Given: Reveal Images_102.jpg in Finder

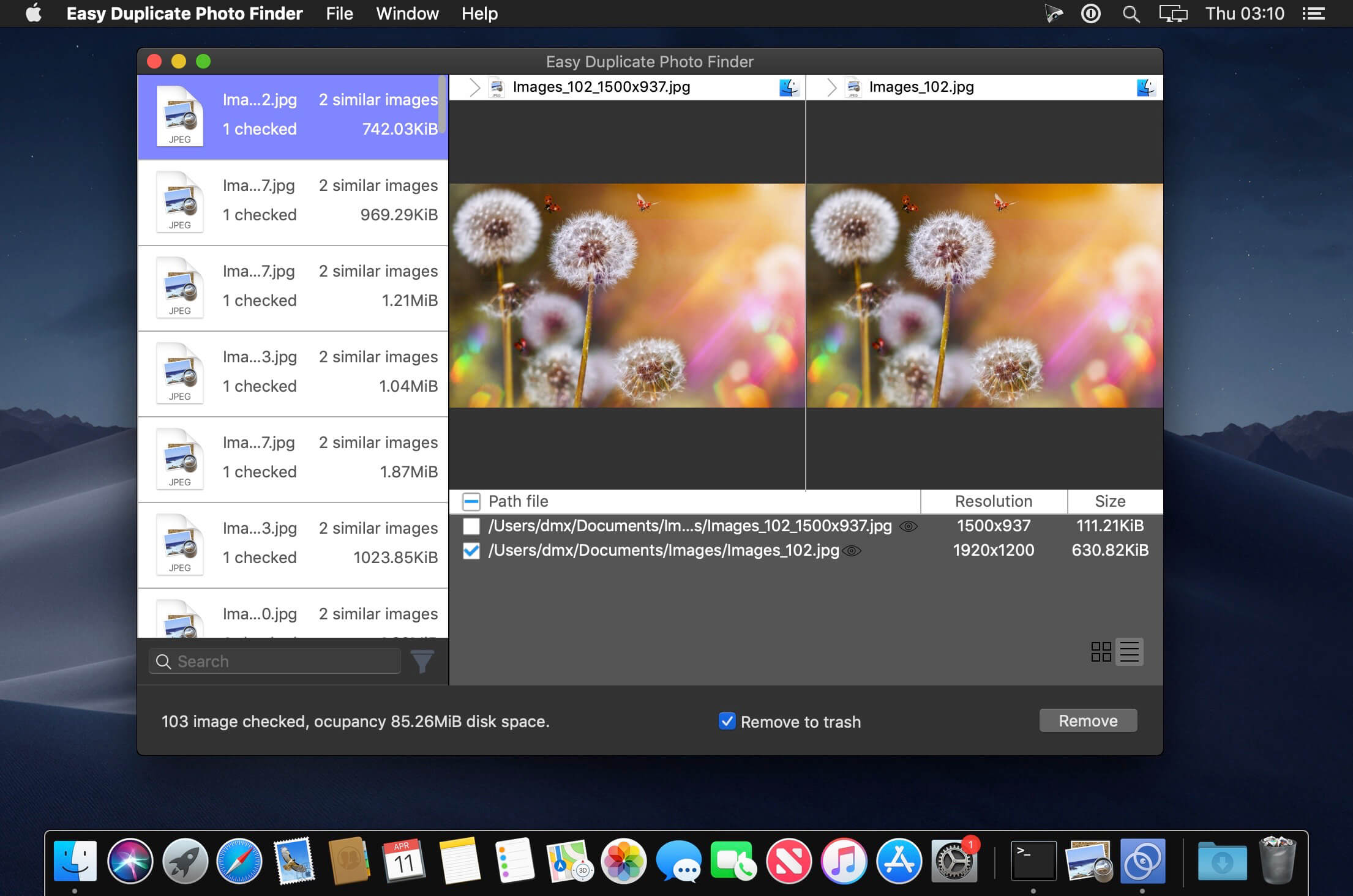Looking at the screenshot, I should pyautogui.click(x=1147, y=87).
